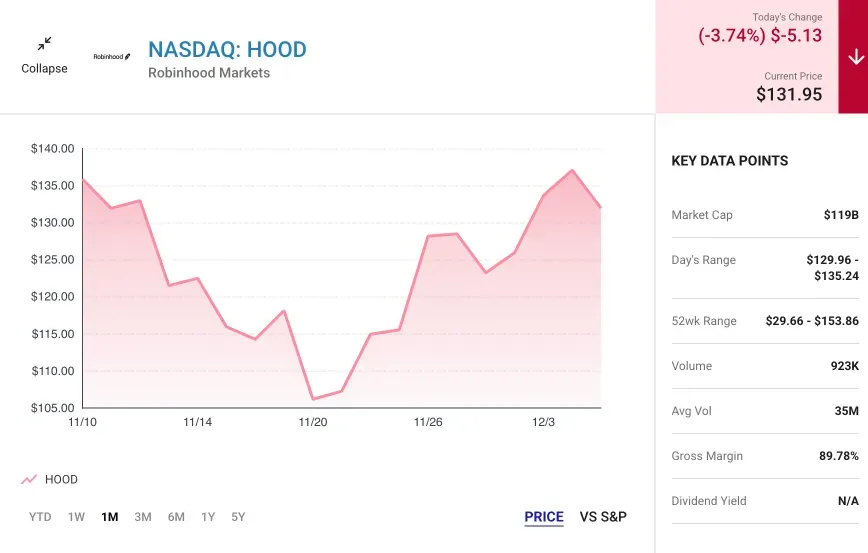This screenshot has height=553, width=868.
Task: Click the HOOD legend line icon
Action: 29,480
